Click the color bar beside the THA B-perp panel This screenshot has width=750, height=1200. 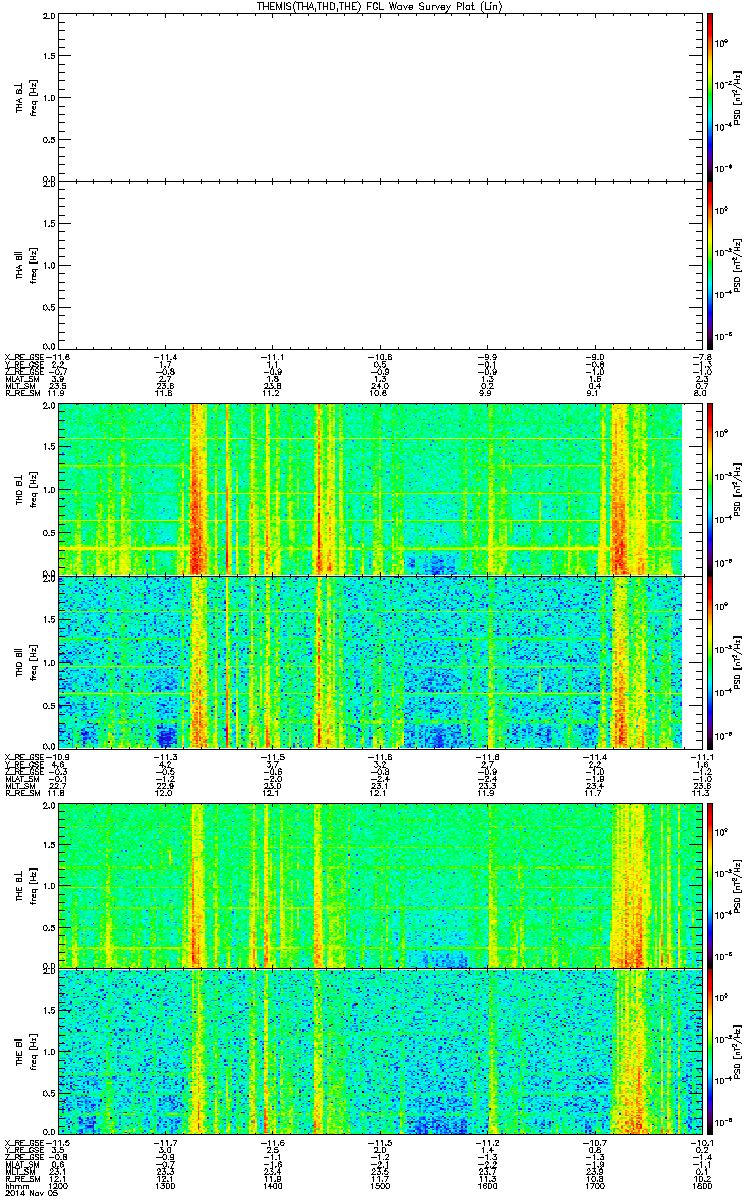[710, 96]
